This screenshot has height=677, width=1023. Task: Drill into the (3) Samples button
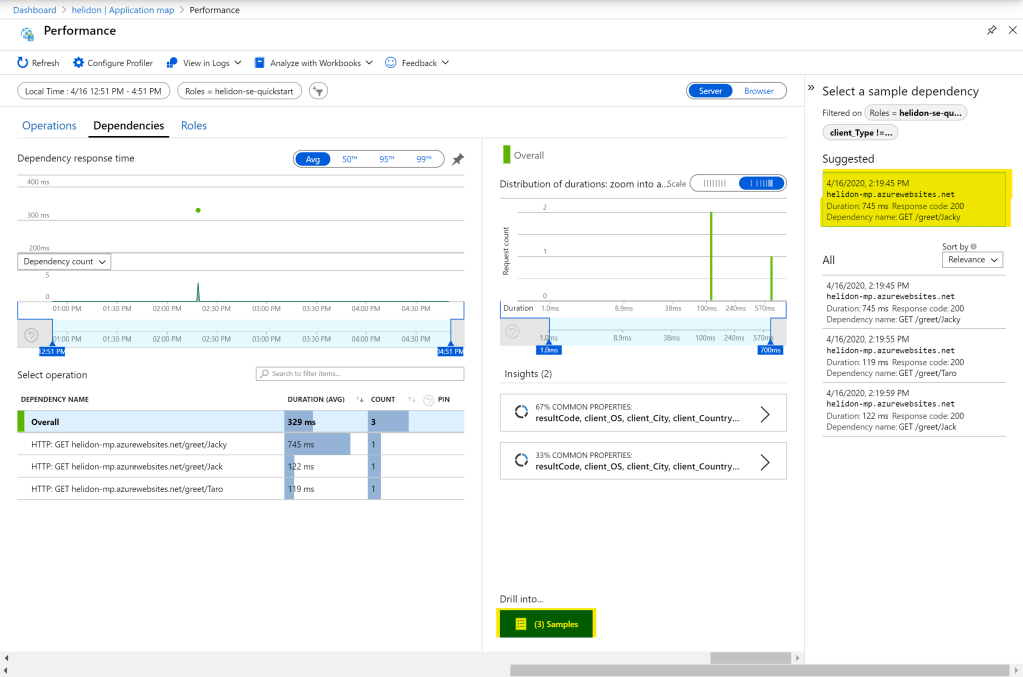546,624
